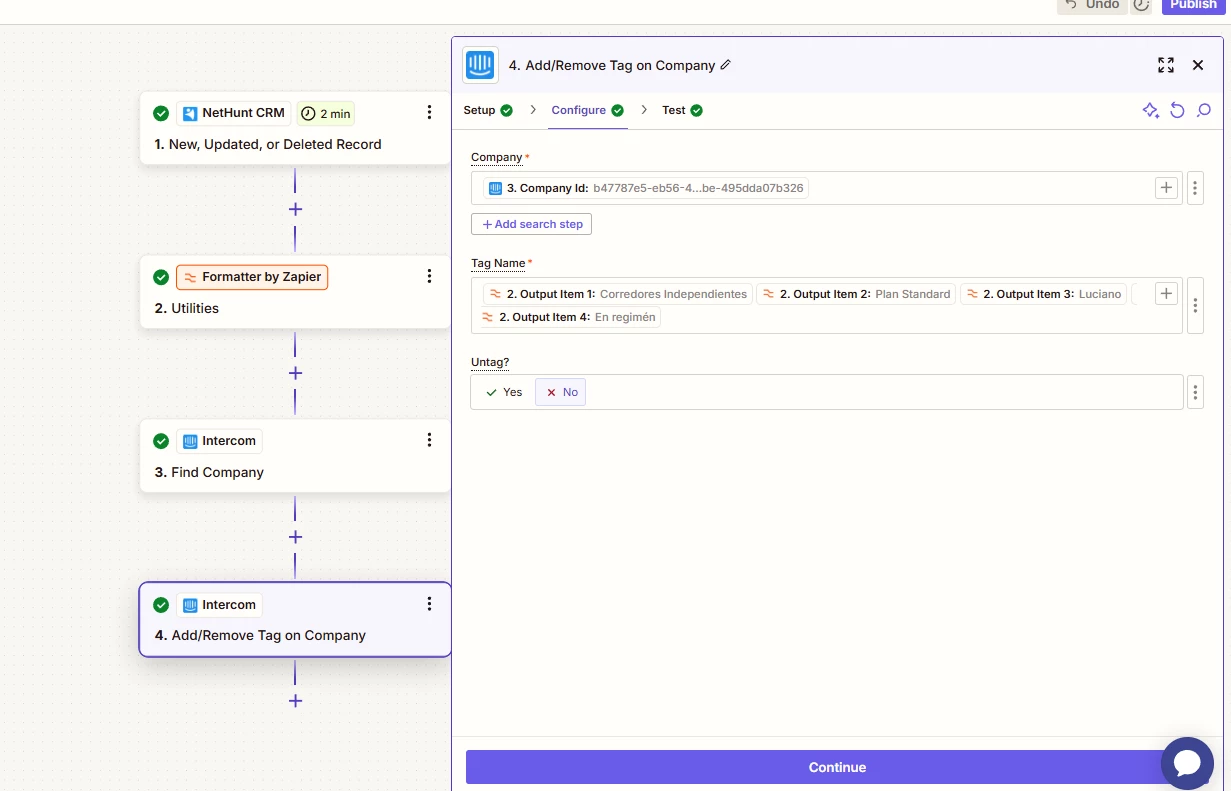1231x791 pixels.
Task: Select step 3 Find Company
Action: (x=295, y=456)
